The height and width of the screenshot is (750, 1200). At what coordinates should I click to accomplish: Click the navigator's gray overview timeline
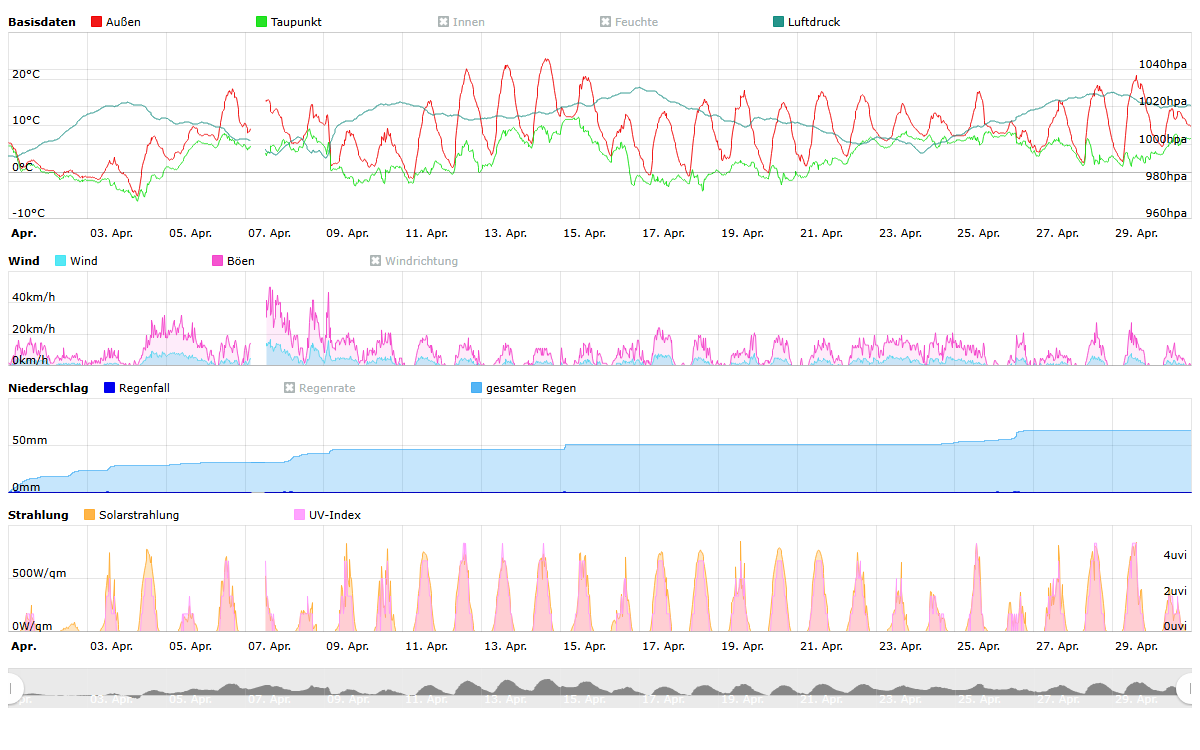(600, 688)
